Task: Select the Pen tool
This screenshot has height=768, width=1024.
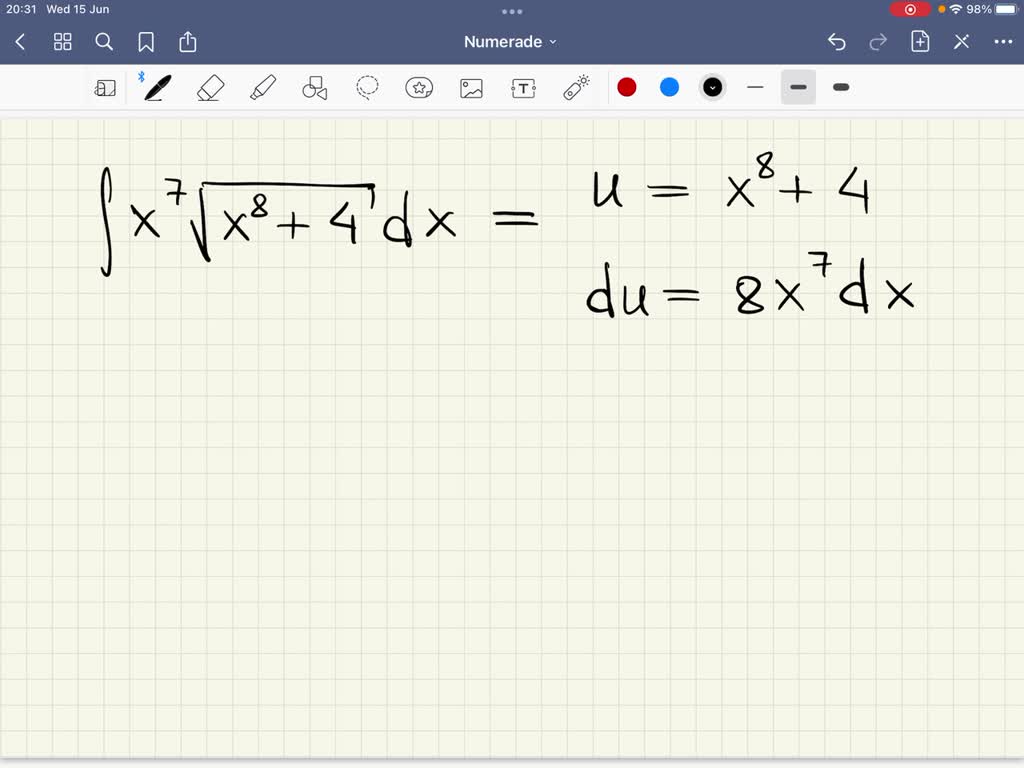Action: coord(155,87)
